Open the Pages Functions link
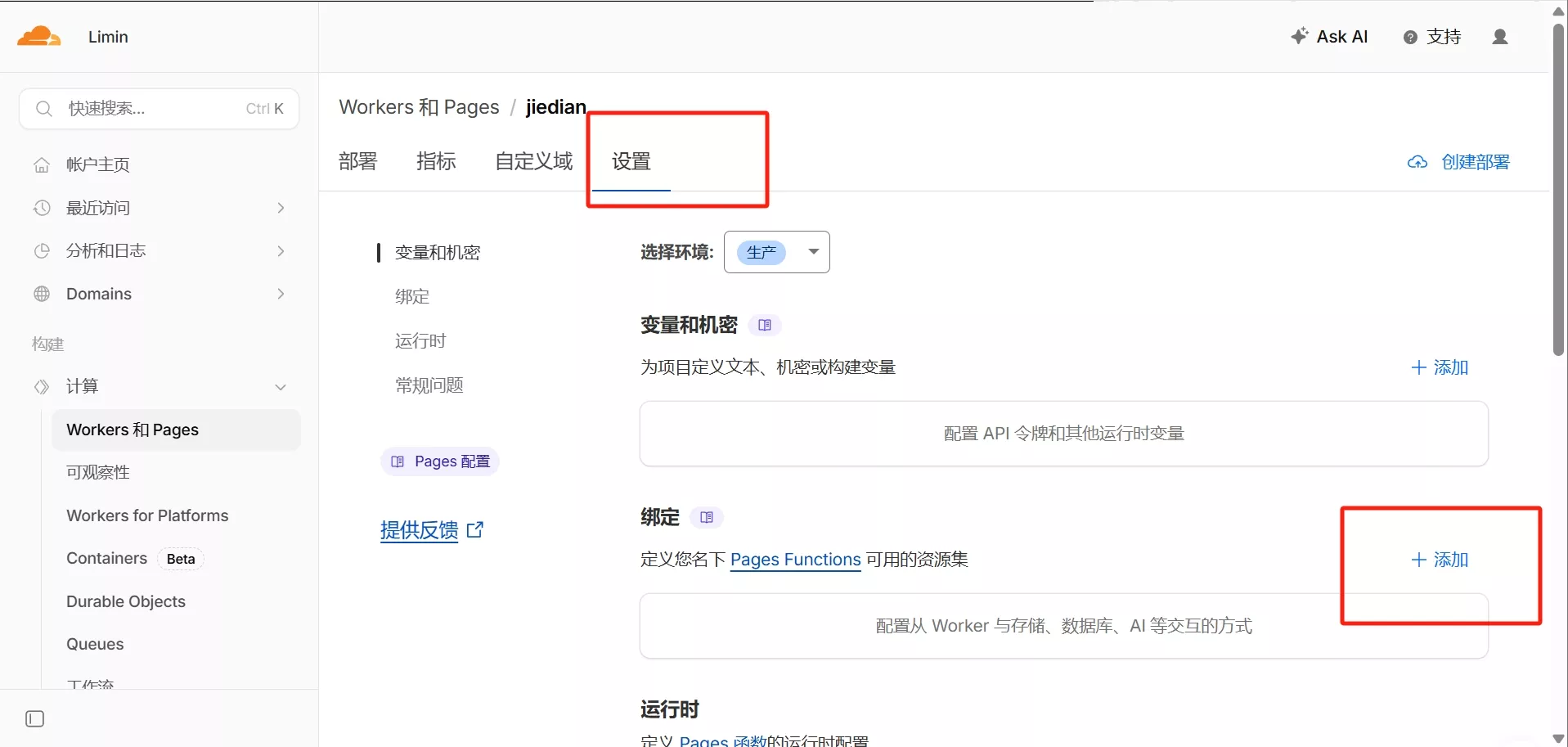 [x=795, y=560]
